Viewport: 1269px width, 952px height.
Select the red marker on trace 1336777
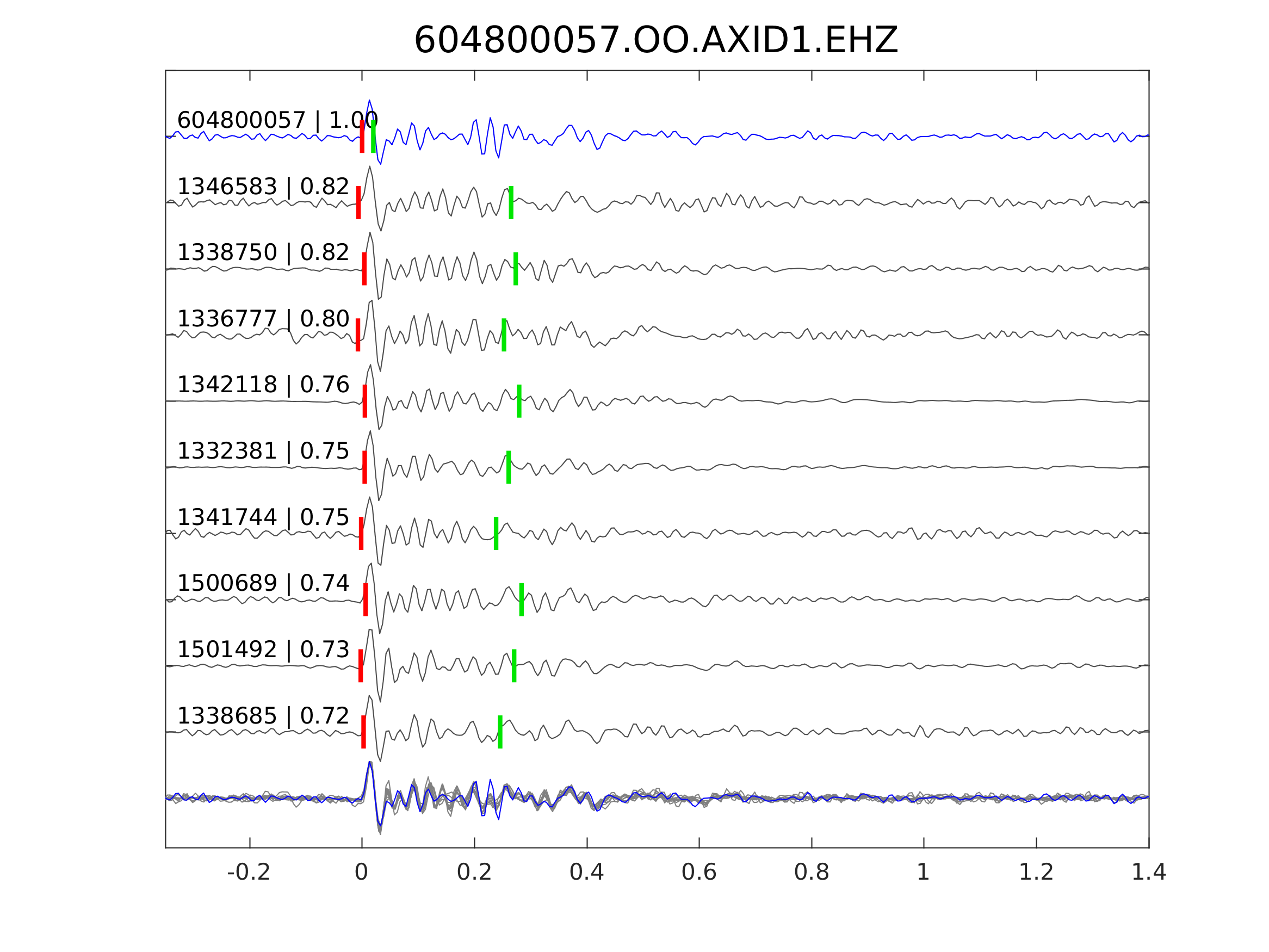click(x=358, y=335)
